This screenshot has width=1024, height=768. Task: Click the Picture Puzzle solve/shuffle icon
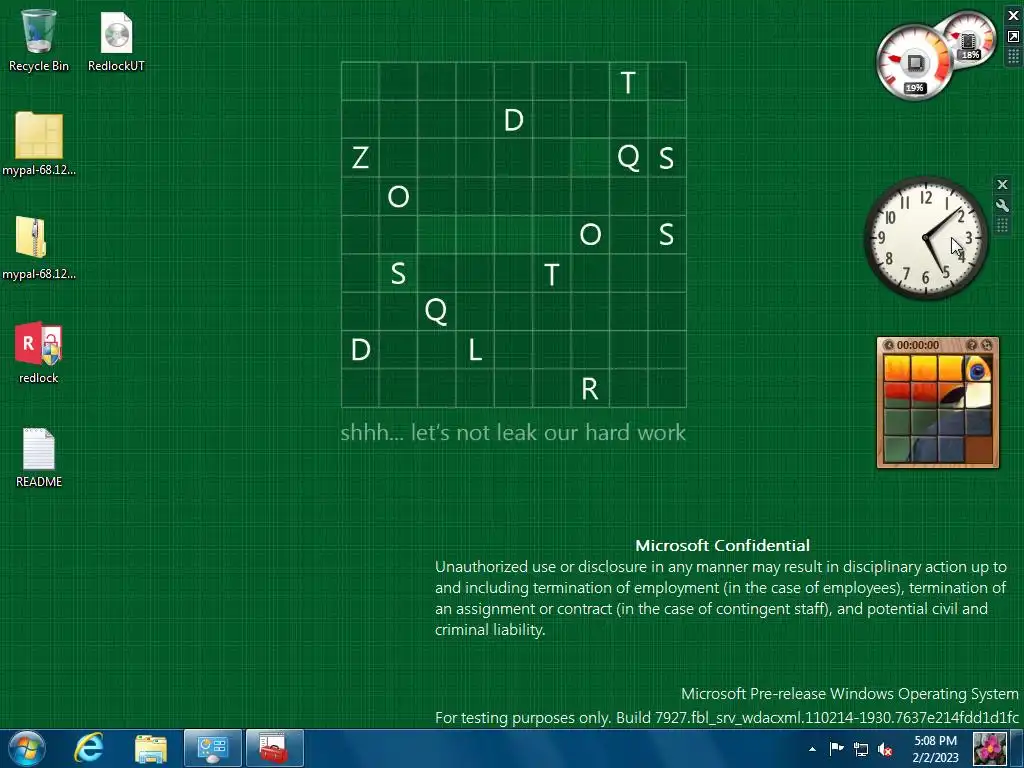coord(987,345)
